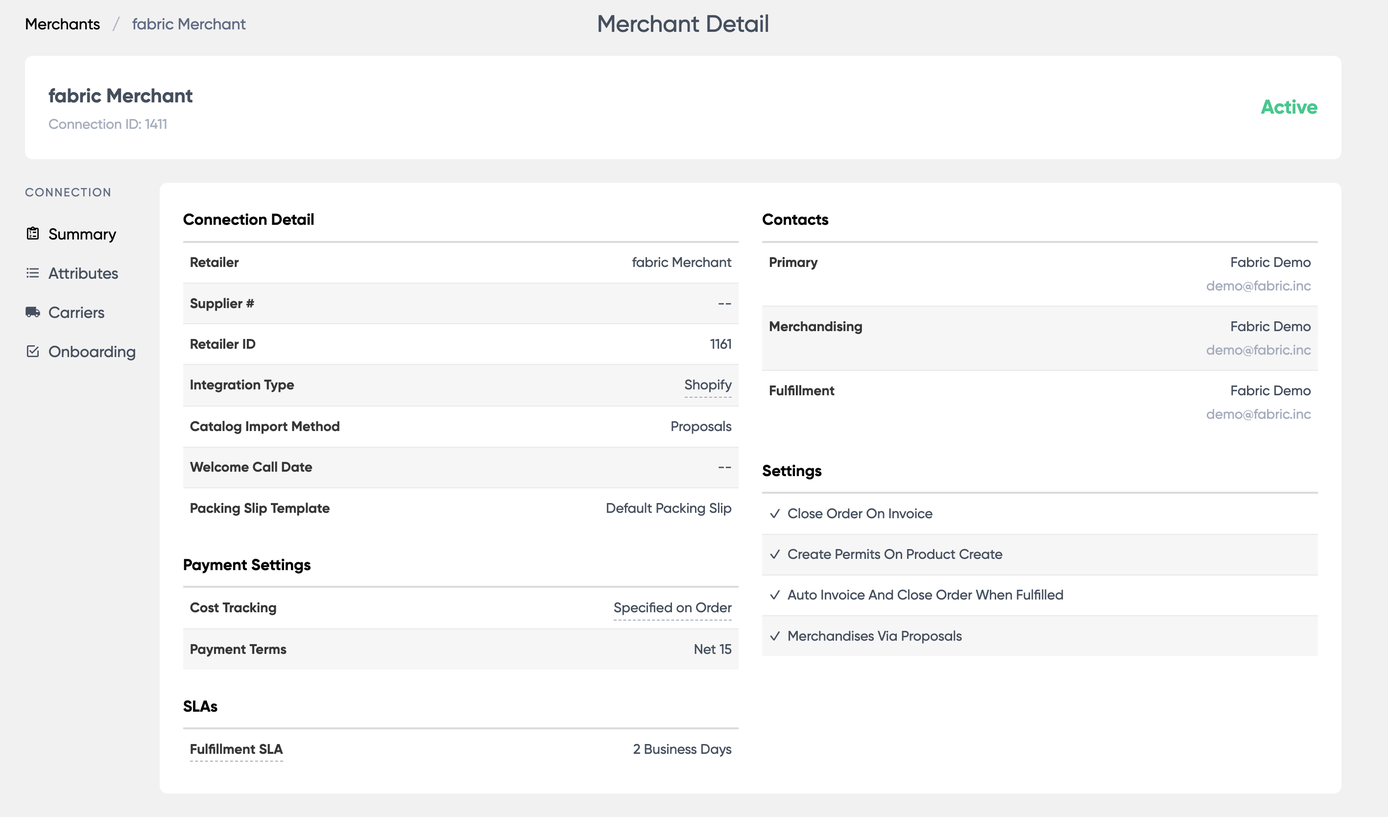
Task: Click the Fulfillment contact email address
Action: (x=1258, y=414)
